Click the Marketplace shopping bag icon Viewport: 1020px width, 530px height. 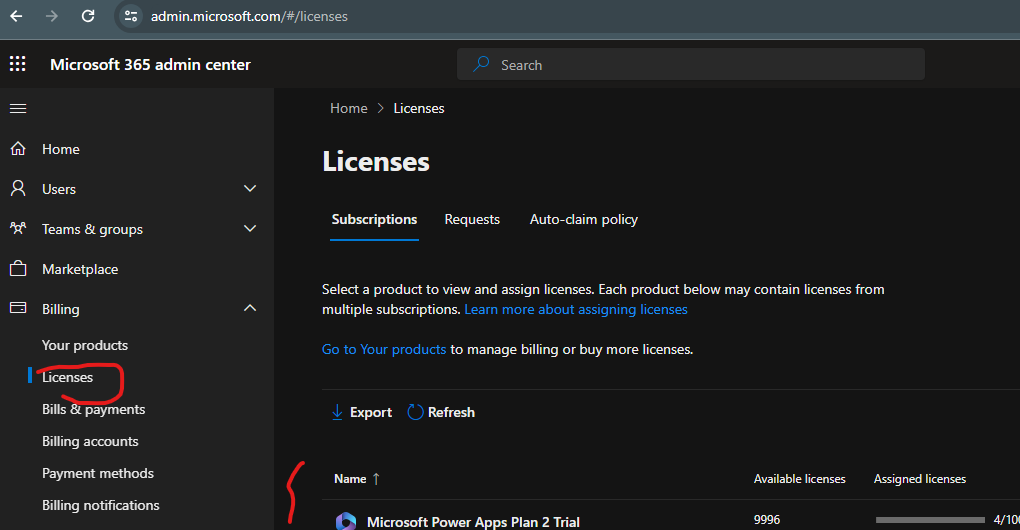pyautogui.click(x=18, y=269)
